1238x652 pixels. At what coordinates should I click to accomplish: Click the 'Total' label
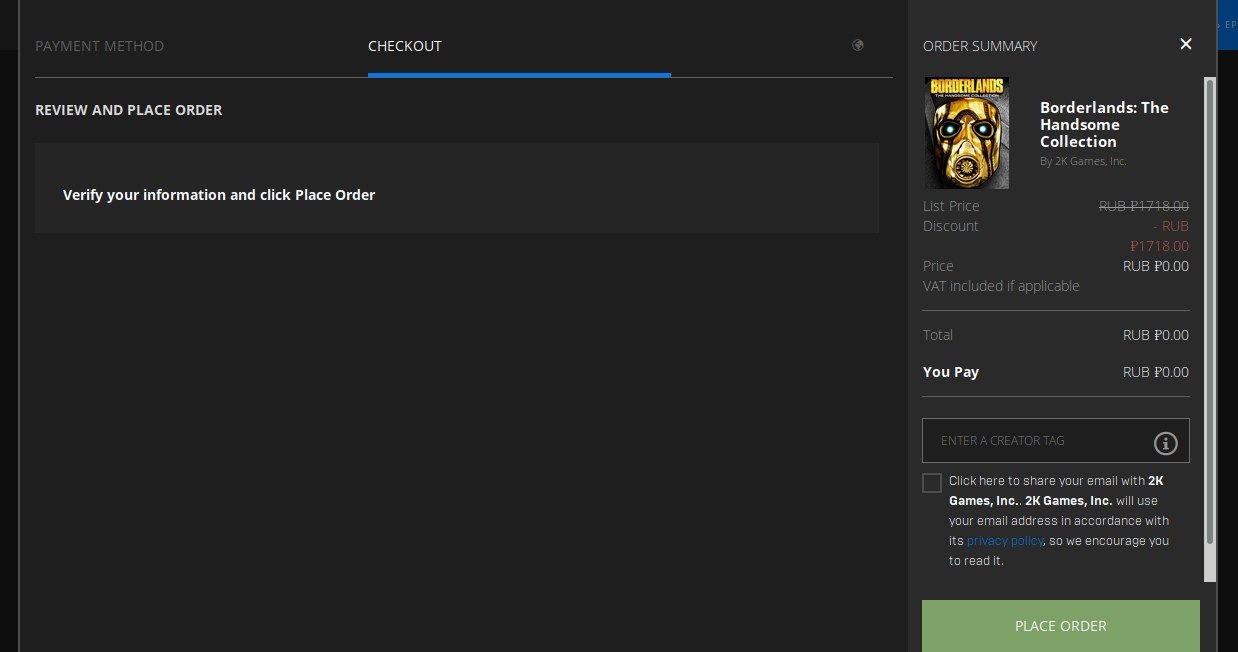pos(938,335)
